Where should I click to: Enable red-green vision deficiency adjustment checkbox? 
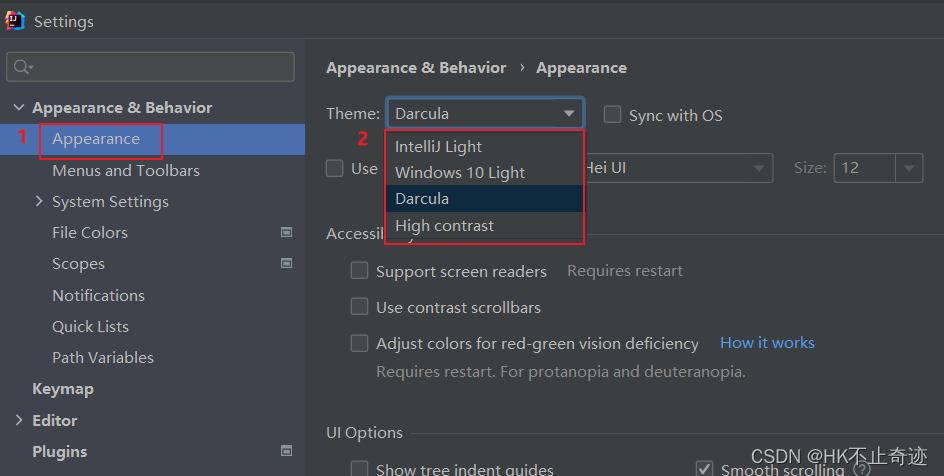pos(359,343)
